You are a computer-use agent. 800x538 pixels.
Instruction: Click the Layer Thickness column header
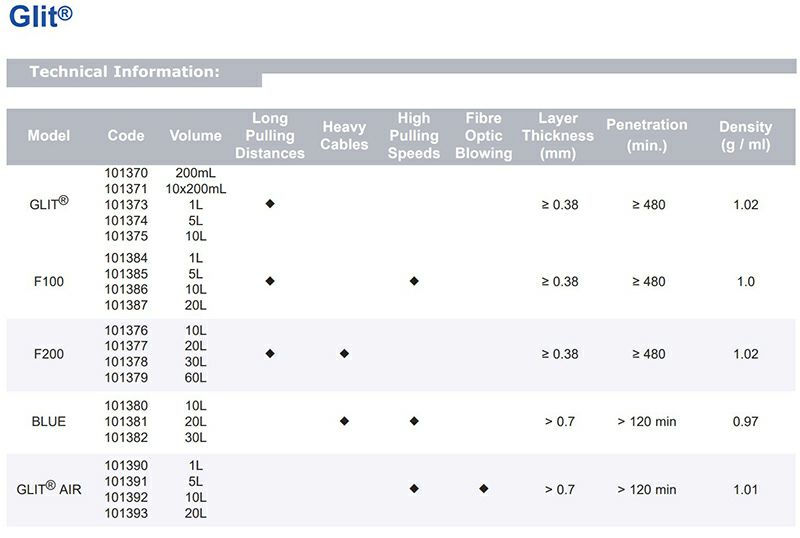(x=558, y=136)
